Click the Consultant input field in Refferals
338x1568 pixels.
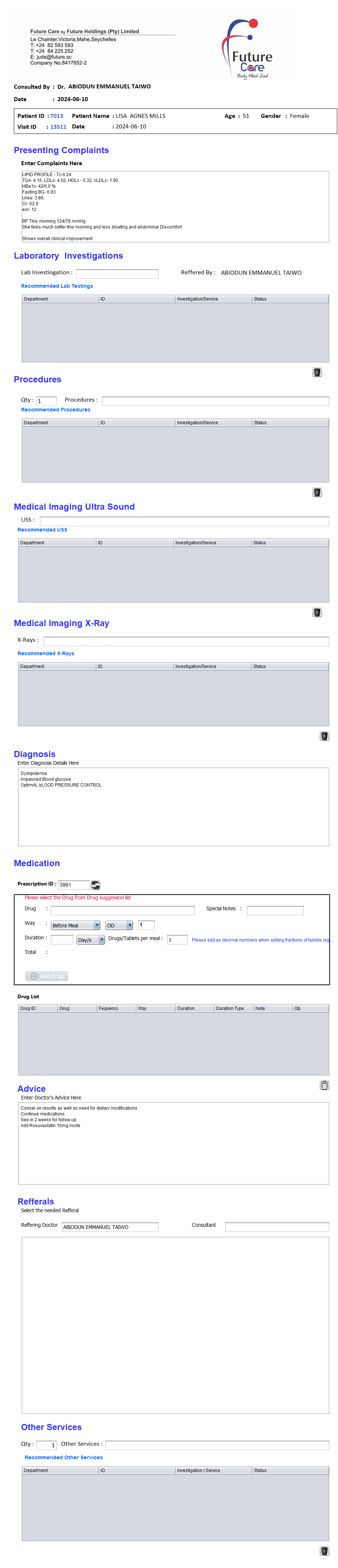[x=277, y=1226]
